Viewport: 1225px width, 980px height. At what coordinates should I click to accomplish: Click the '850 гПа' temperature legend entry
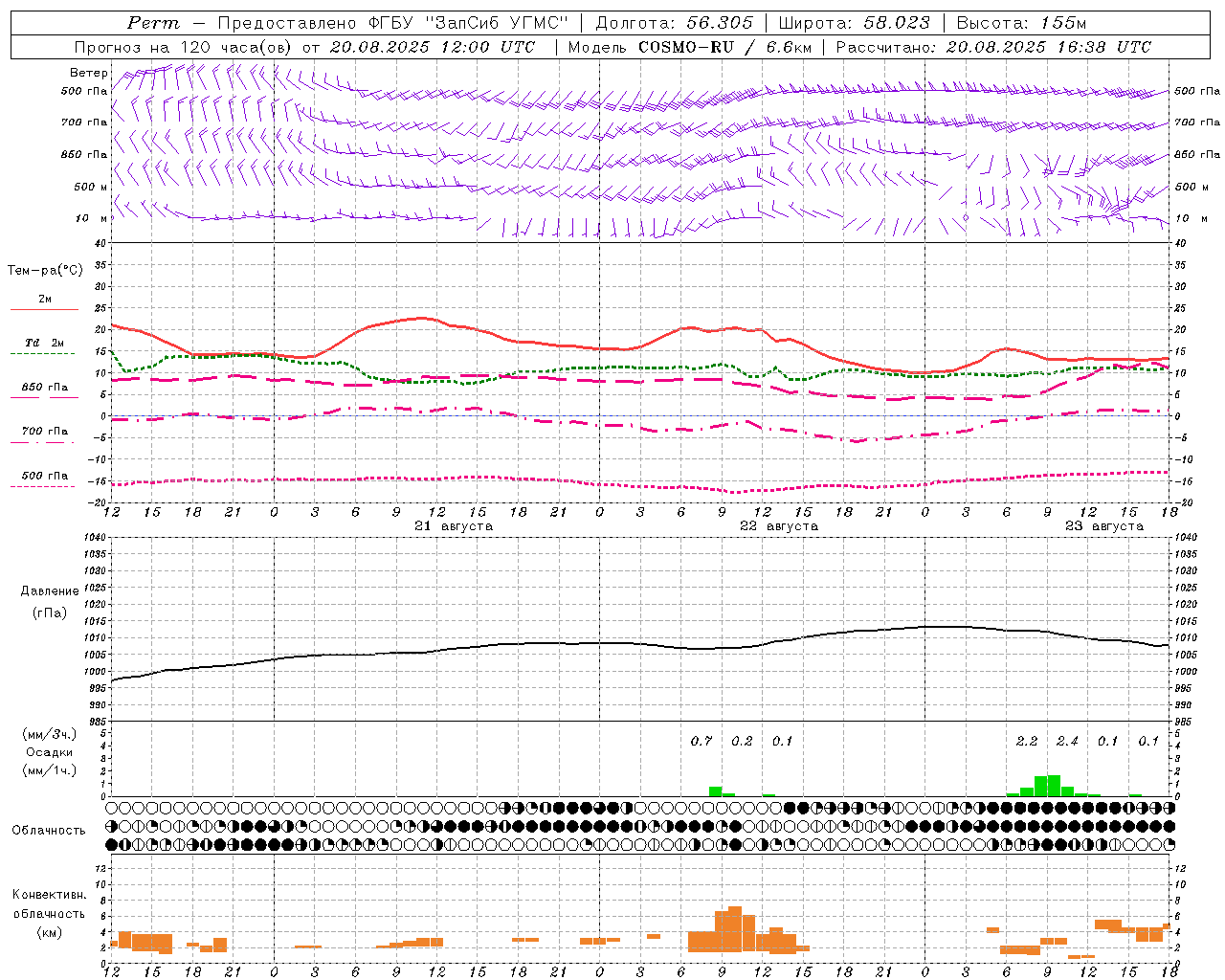[x=44, y=388]
